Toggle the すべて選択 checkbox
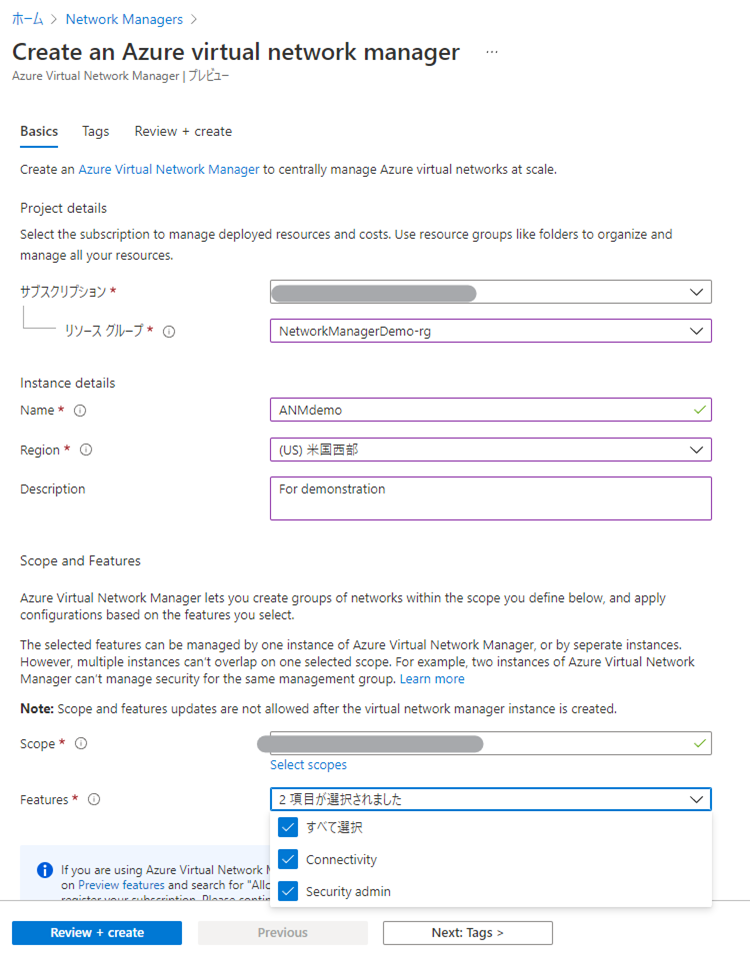This screenshot has height=955, width=750. [x=288, y=827]
